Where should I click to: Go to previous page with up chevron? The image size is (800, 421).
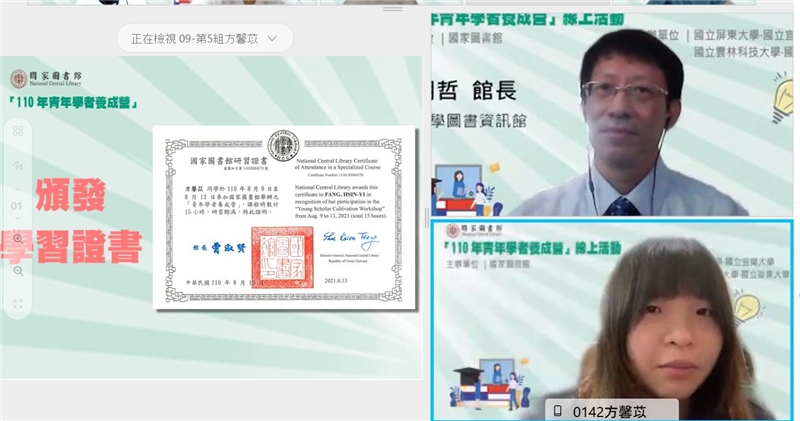(18, 190)
